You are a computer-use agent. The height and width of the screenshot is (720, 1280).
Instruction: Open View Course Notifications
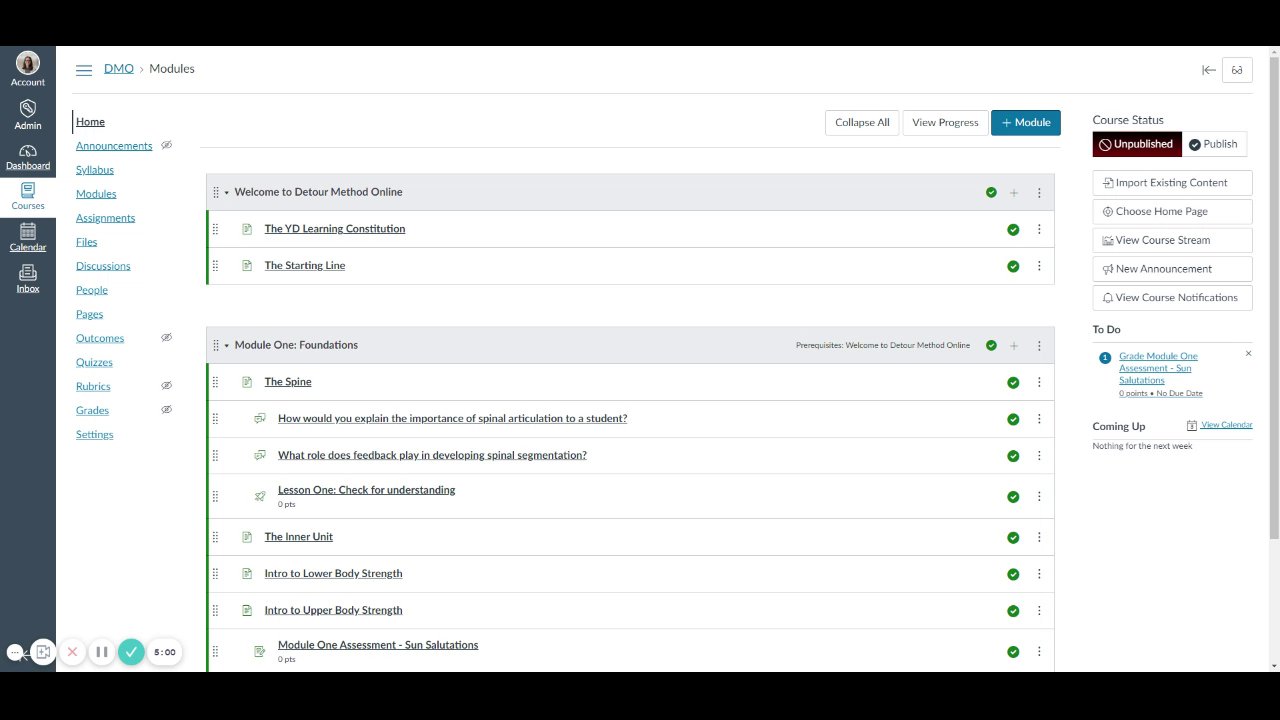(x=1172, y=298)
